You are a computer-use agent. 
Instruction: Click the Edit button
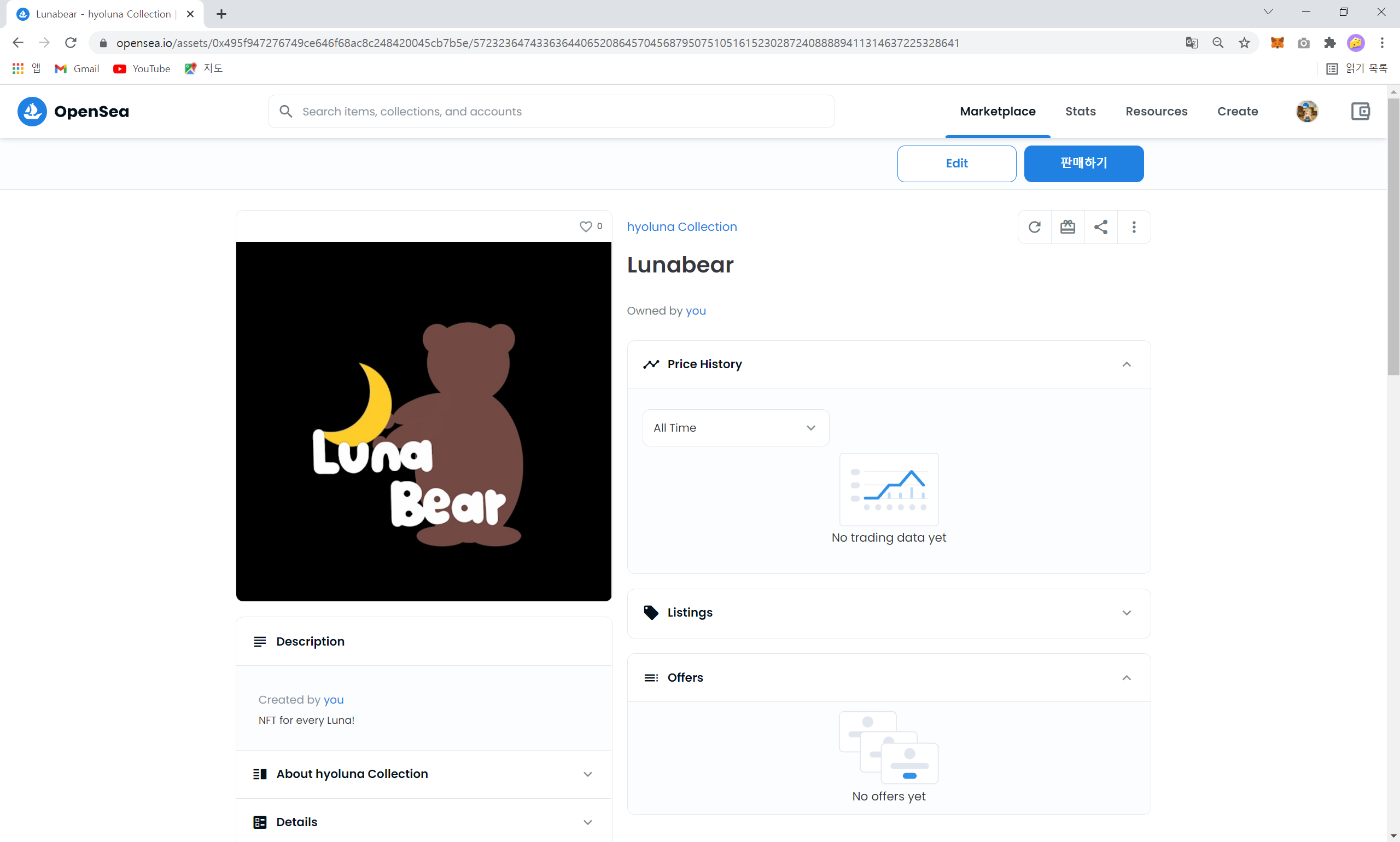pyautogui.click(x=956, y=164)
